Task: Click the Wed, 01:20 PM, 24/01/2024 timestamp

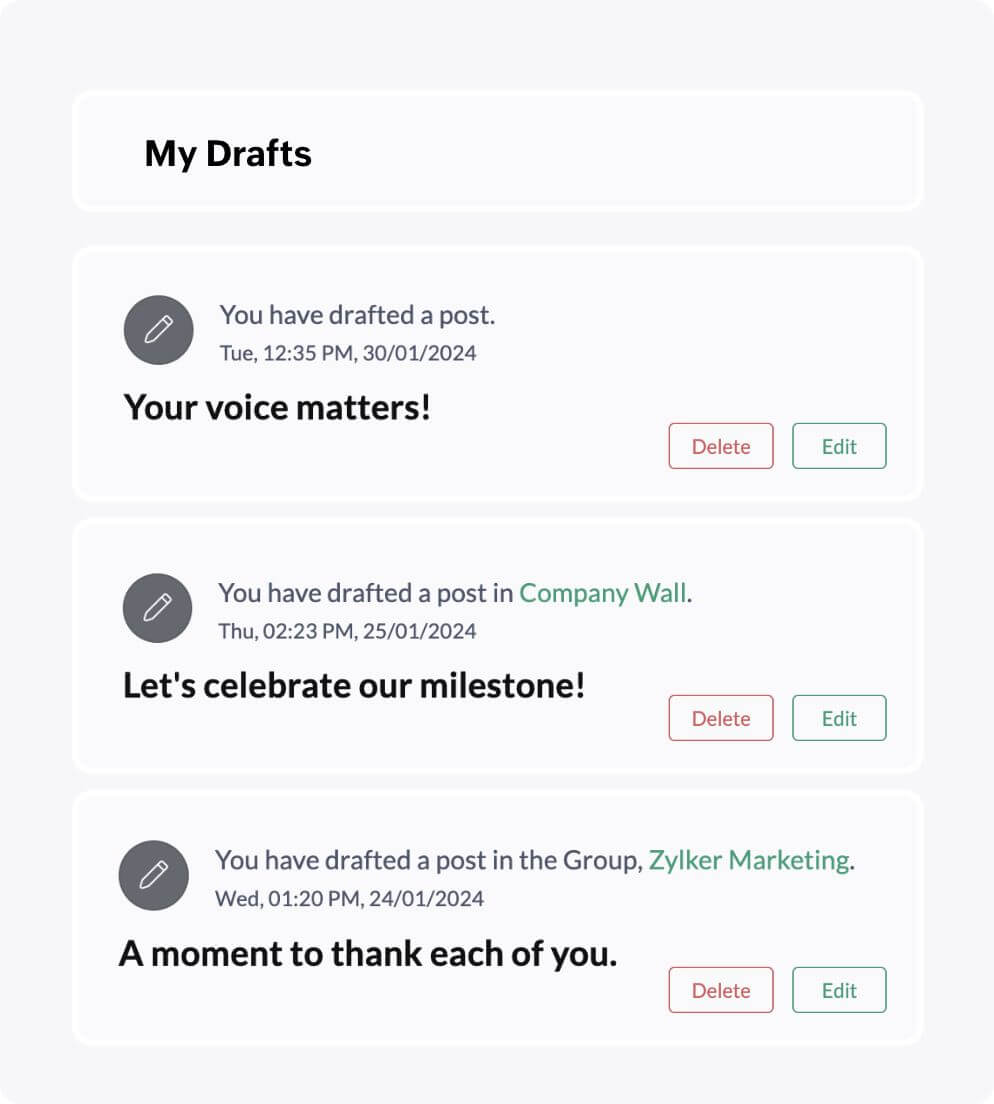Action: tap(349, 899)
